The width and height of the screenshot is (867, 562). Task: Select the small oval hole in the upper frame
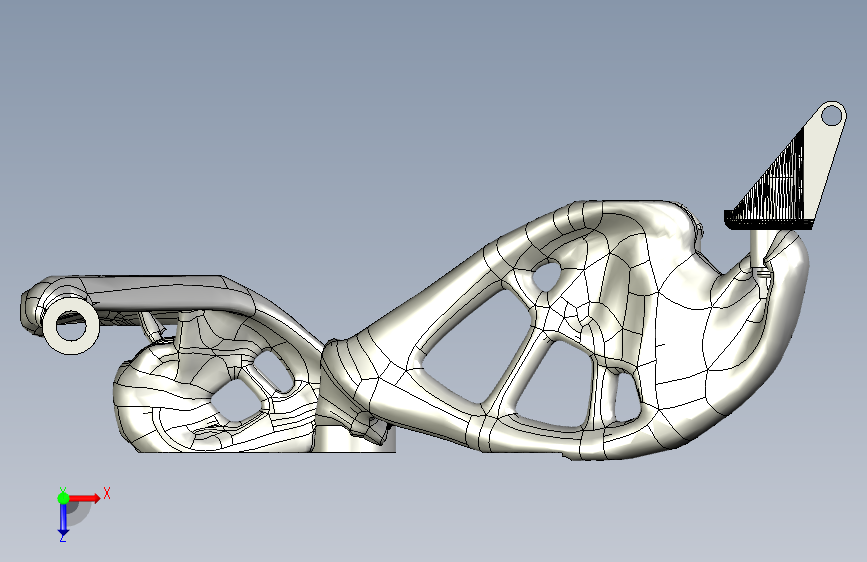(547, 275)
